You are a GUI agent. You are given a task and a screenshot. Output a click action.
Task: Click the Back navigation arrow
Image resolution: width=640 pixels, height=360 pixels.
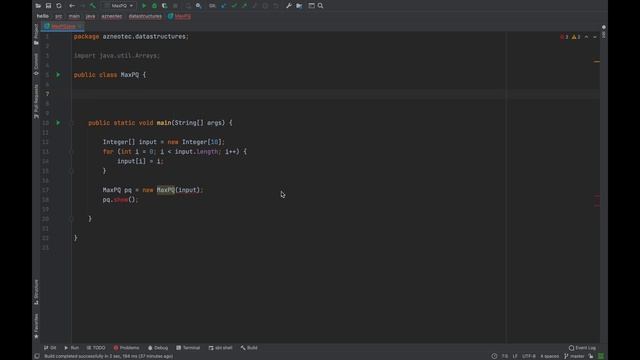click(x=72, y=6)
